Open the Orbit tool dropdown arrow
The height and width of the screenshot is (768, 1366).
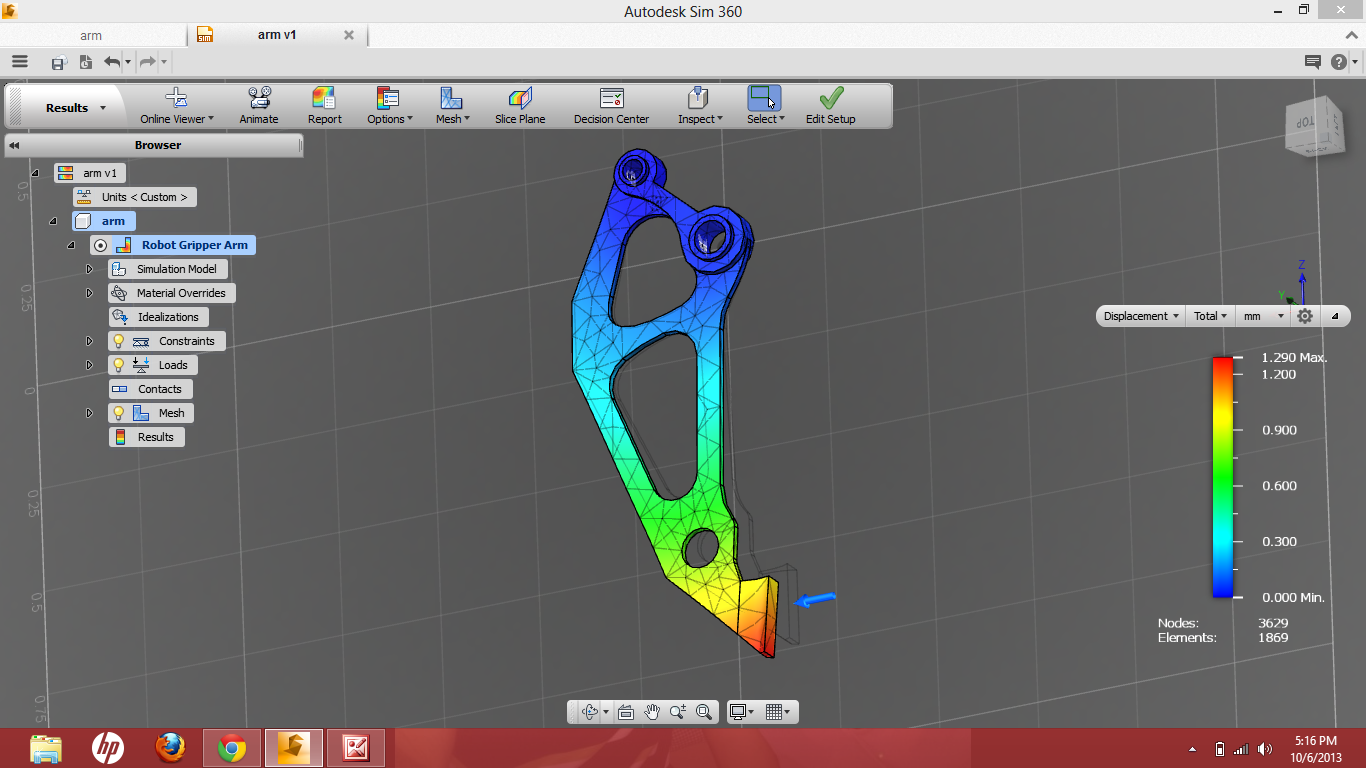point(606,713)
